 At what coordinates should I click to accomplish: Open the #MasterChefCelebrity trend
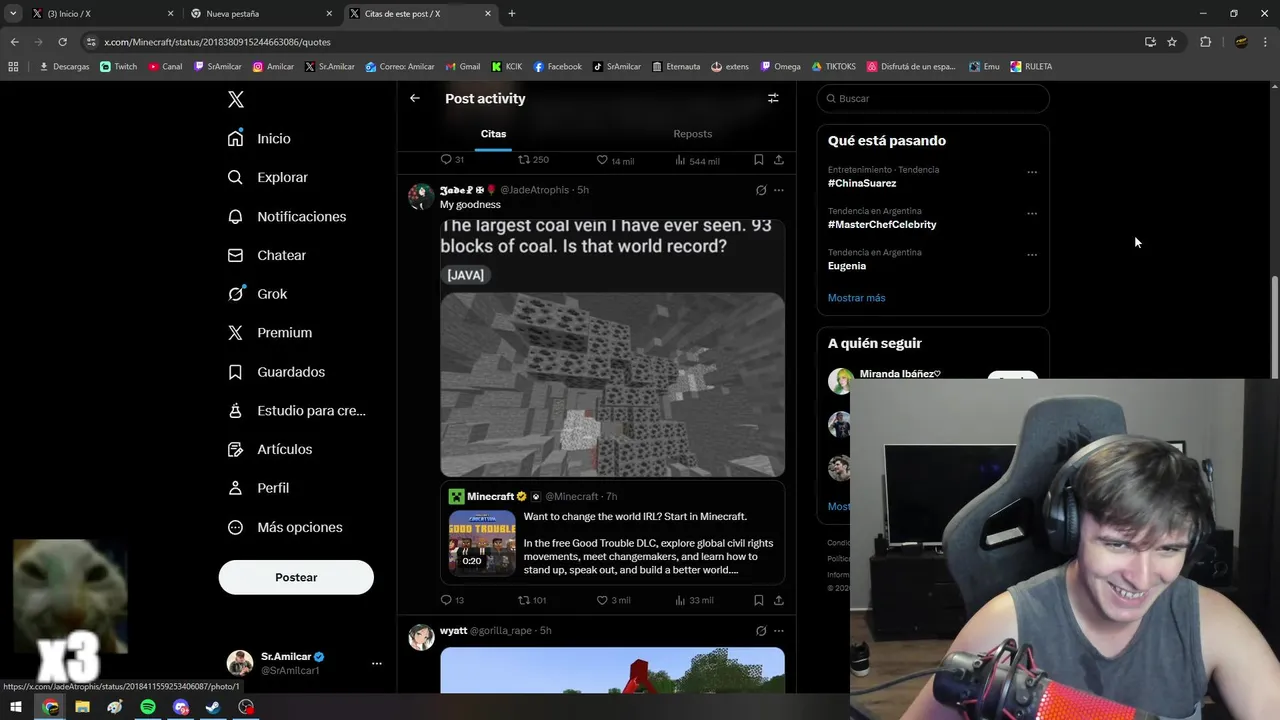[x=882, y=224]
